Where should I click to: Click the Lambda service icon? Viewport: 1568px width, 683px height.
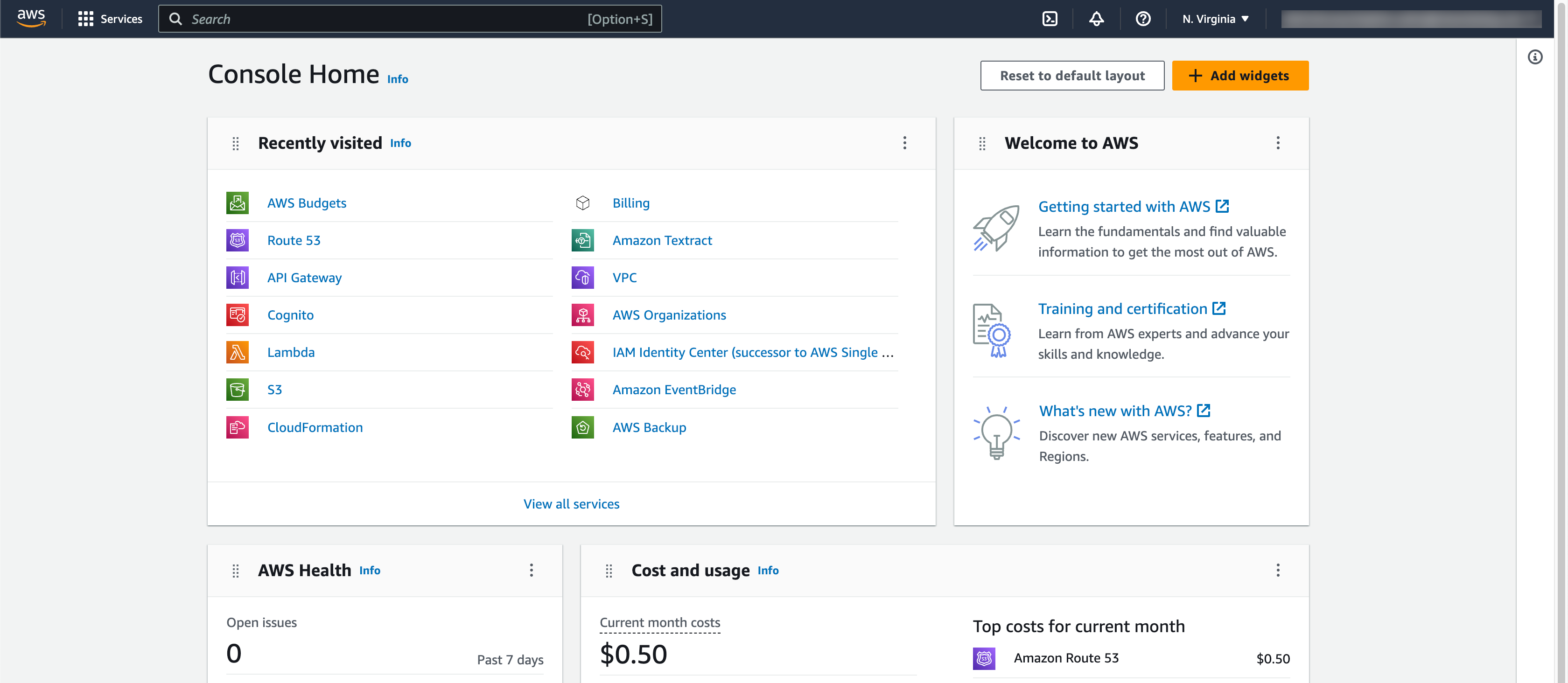coord(238,352)
